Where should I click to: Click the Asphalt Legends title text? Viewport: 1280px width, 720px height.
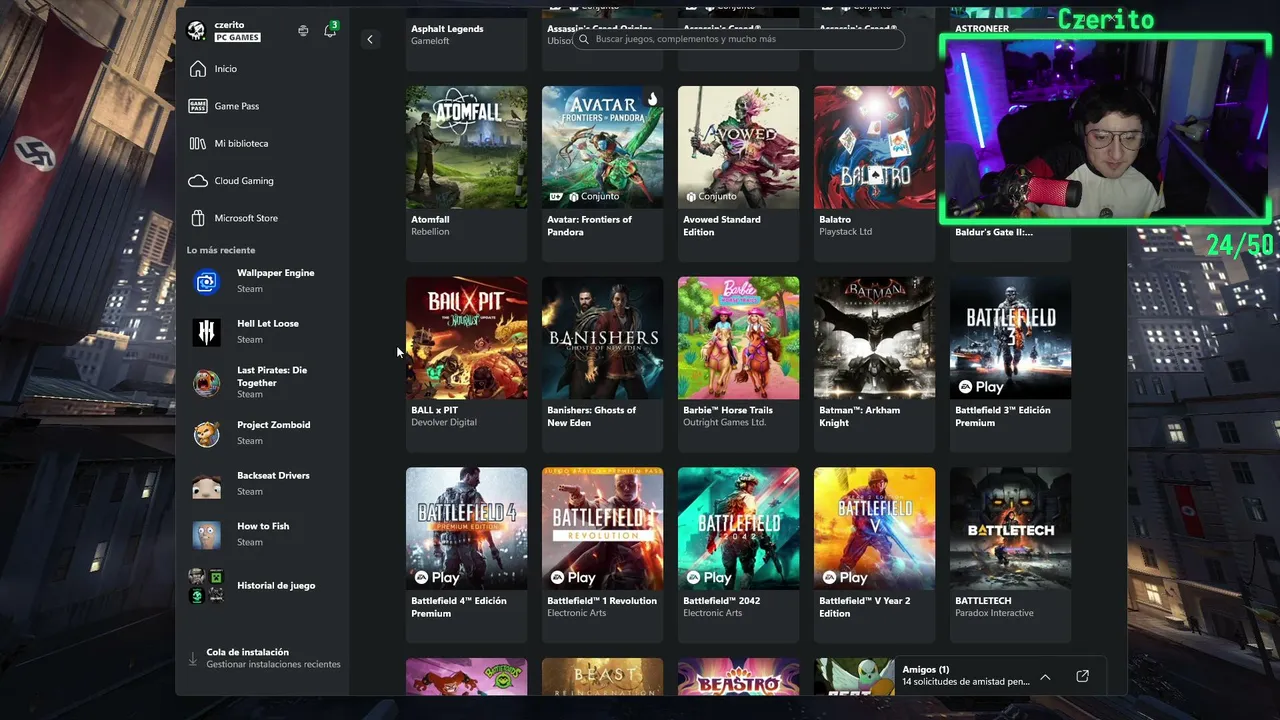447,29
